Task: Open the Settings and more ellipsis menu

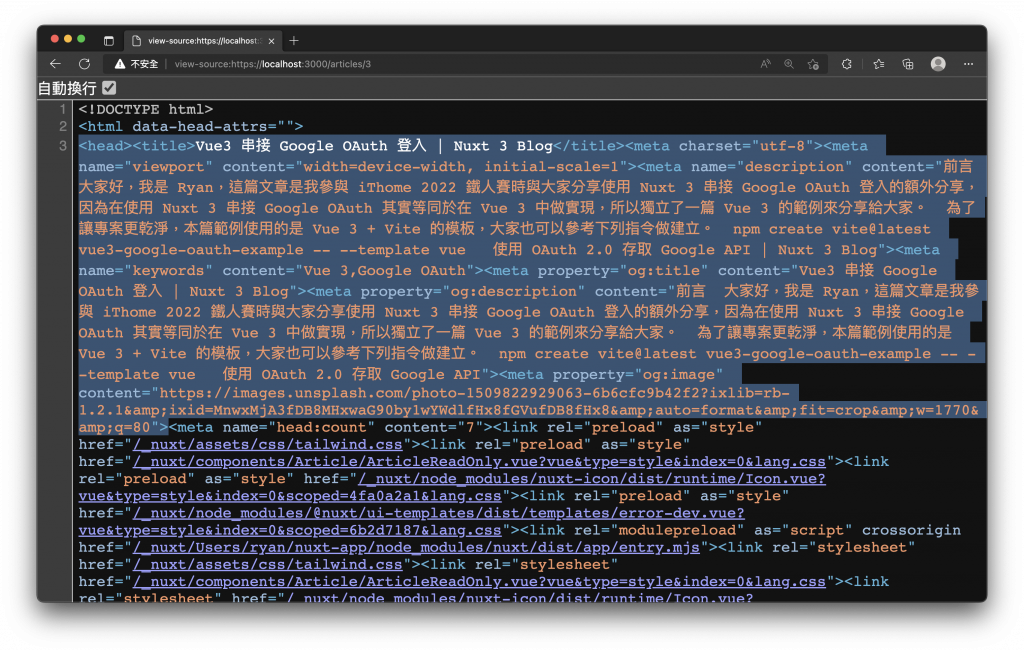Action: pos(968,64)
